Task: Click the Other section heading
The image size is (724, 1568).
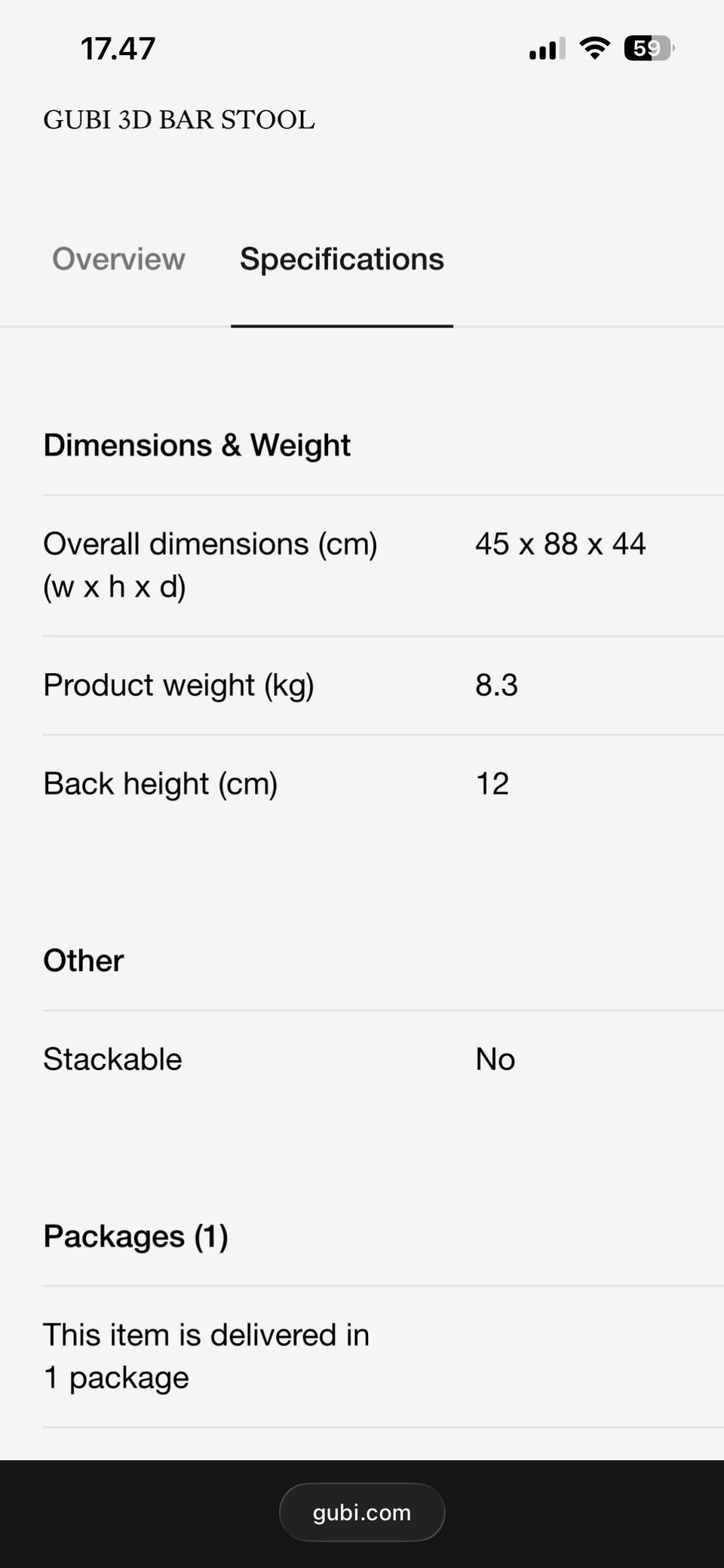Action: tap(84, 961)
